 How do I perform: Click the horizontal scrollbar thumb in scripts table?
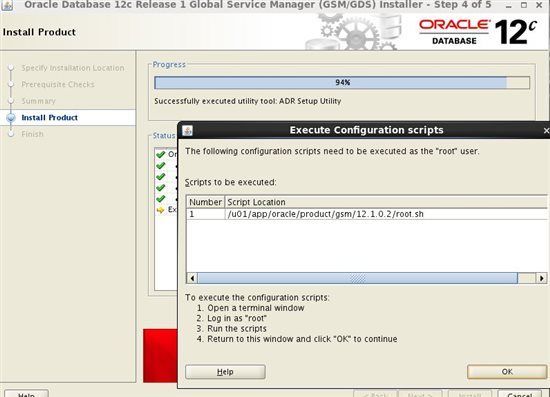pyautogui.click(x=357, y=278)
